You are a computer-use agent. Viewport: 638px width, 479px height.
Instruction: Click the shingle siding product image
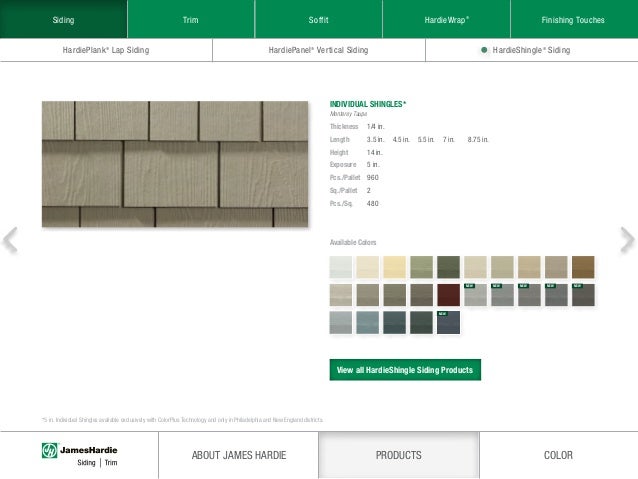pyautogui.click(x=175, y=164)
